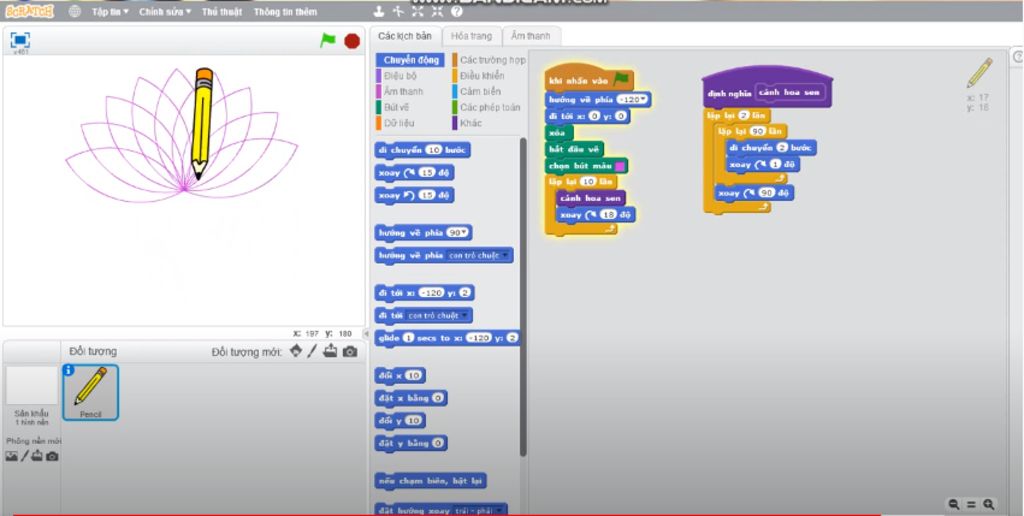Click nếu chạm biên, bật lại block
The image size is (1024, 516).
pos(431,481)
